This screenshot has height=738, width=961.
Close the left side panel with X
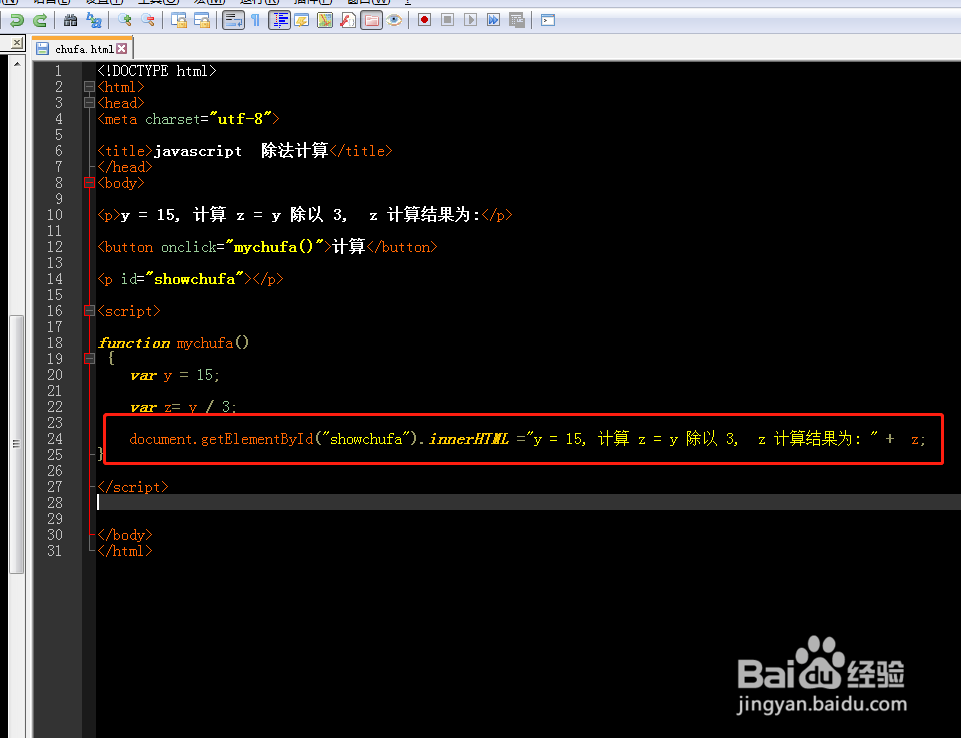click(x=17, y=43)
